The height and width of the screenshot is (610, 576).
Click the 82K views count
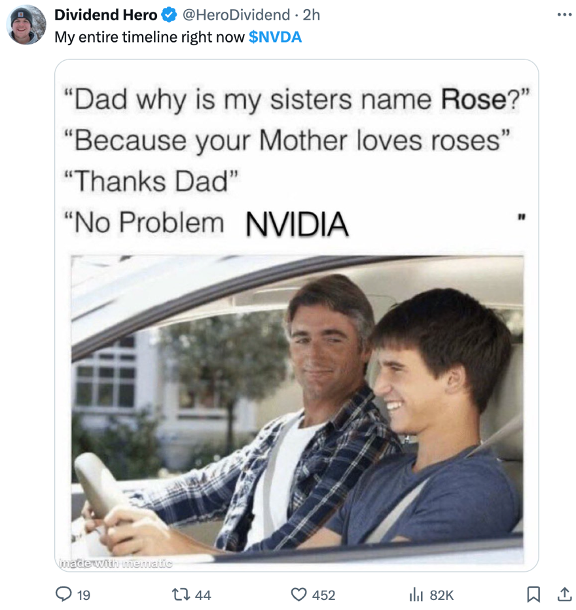[x=441, y=595]
